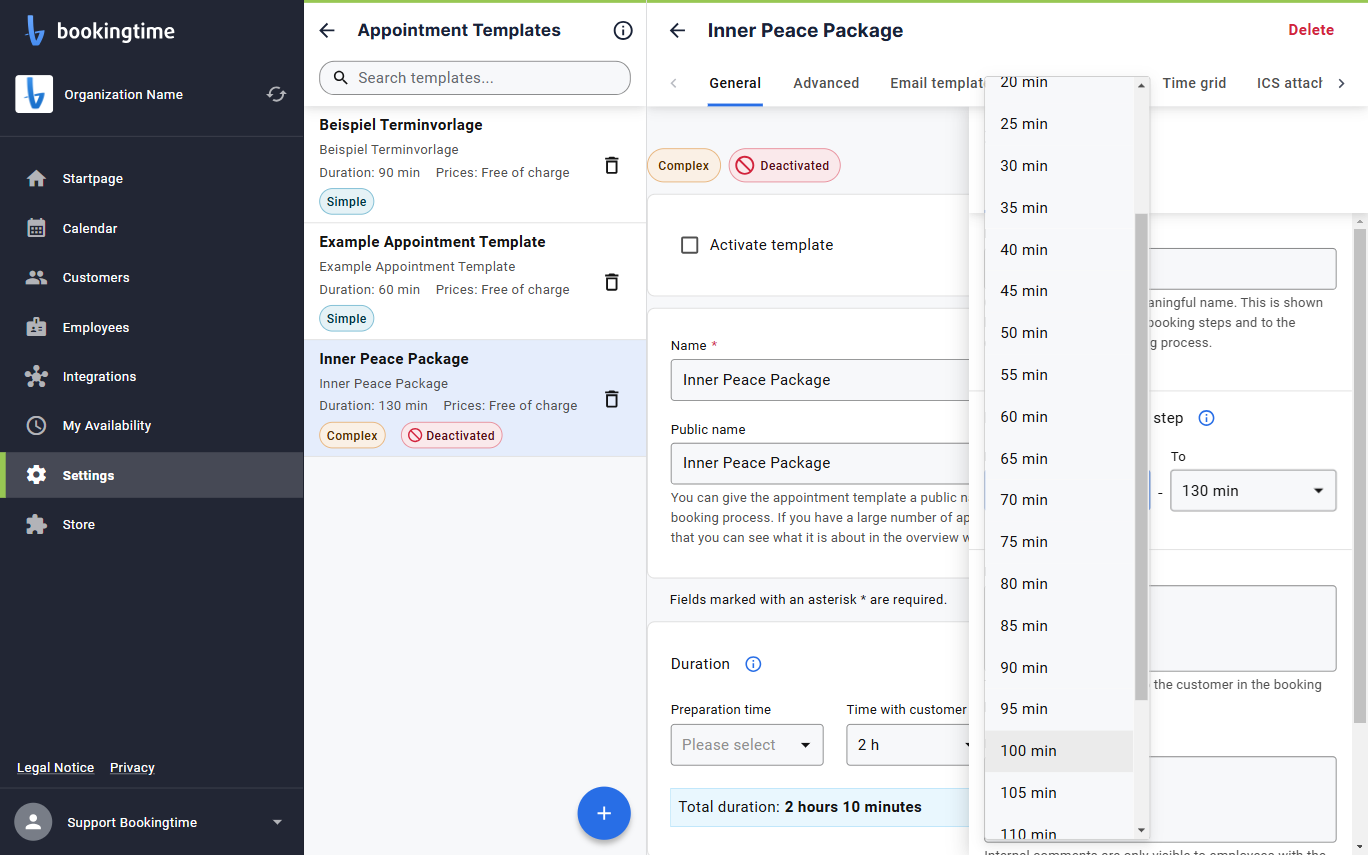Click the Integrations hub icon
The height and width of the screenshot is (855, 1368).
tap(37, 377)
